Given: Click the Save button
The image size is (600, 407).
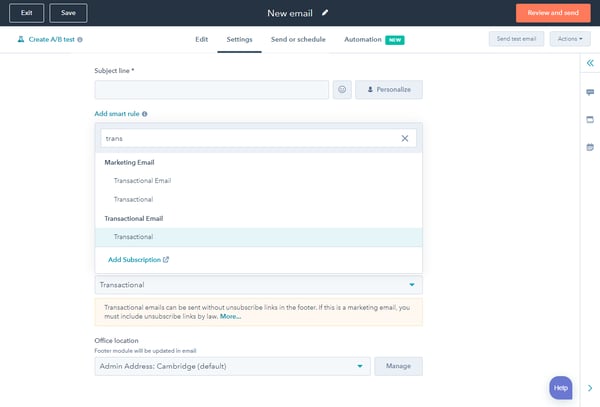Looking at the screenshot, I should 68,13.
